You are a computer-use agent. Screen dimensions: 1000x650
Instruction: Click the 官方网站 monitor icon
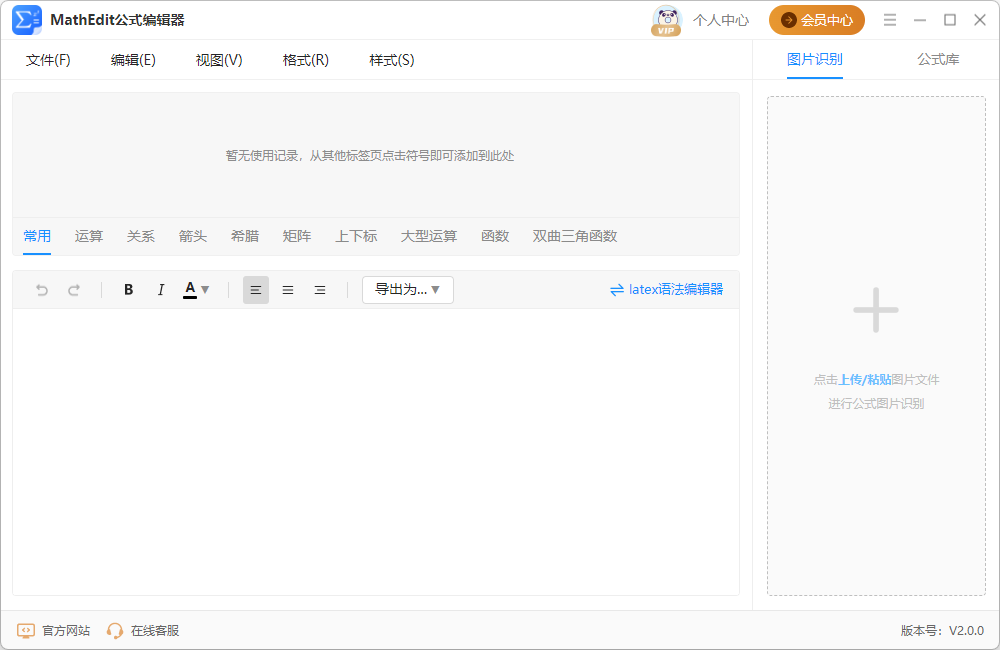pos(26,631)
